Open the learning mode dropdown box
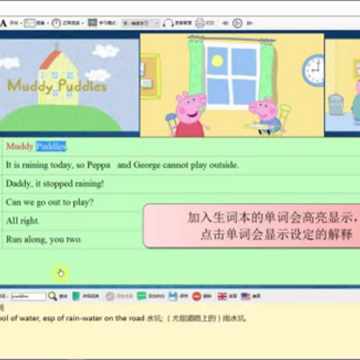Screen dimensions: 360x360 click(140, 23)
